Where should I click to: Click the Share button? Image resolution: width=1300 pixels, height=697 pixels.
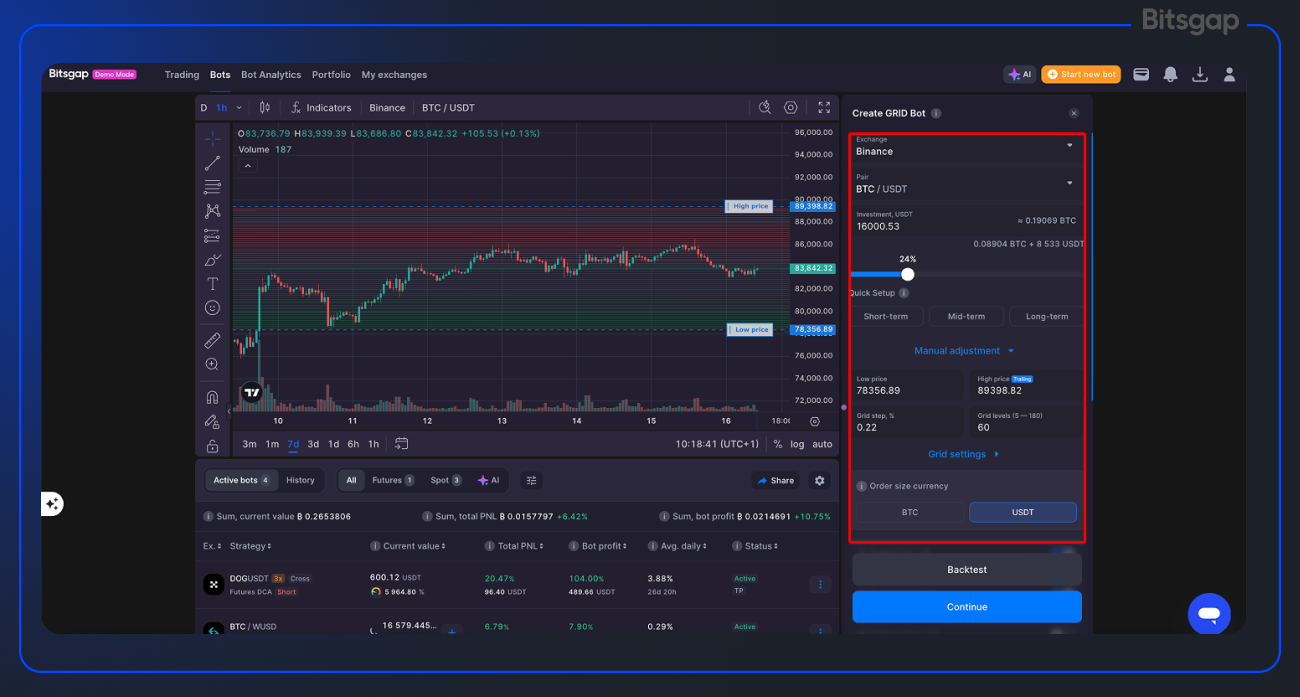coord(775,481)
